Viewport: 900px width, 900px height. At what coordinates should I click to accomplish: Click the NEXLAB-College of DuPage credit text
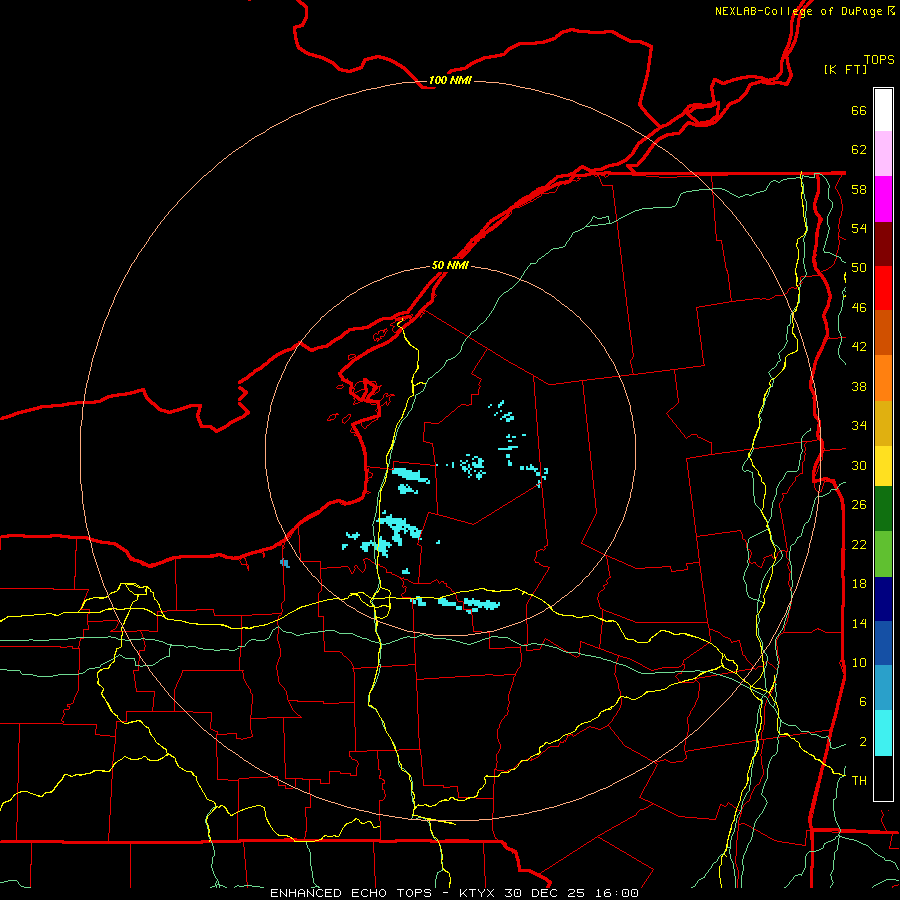click(x=804, y=11)
